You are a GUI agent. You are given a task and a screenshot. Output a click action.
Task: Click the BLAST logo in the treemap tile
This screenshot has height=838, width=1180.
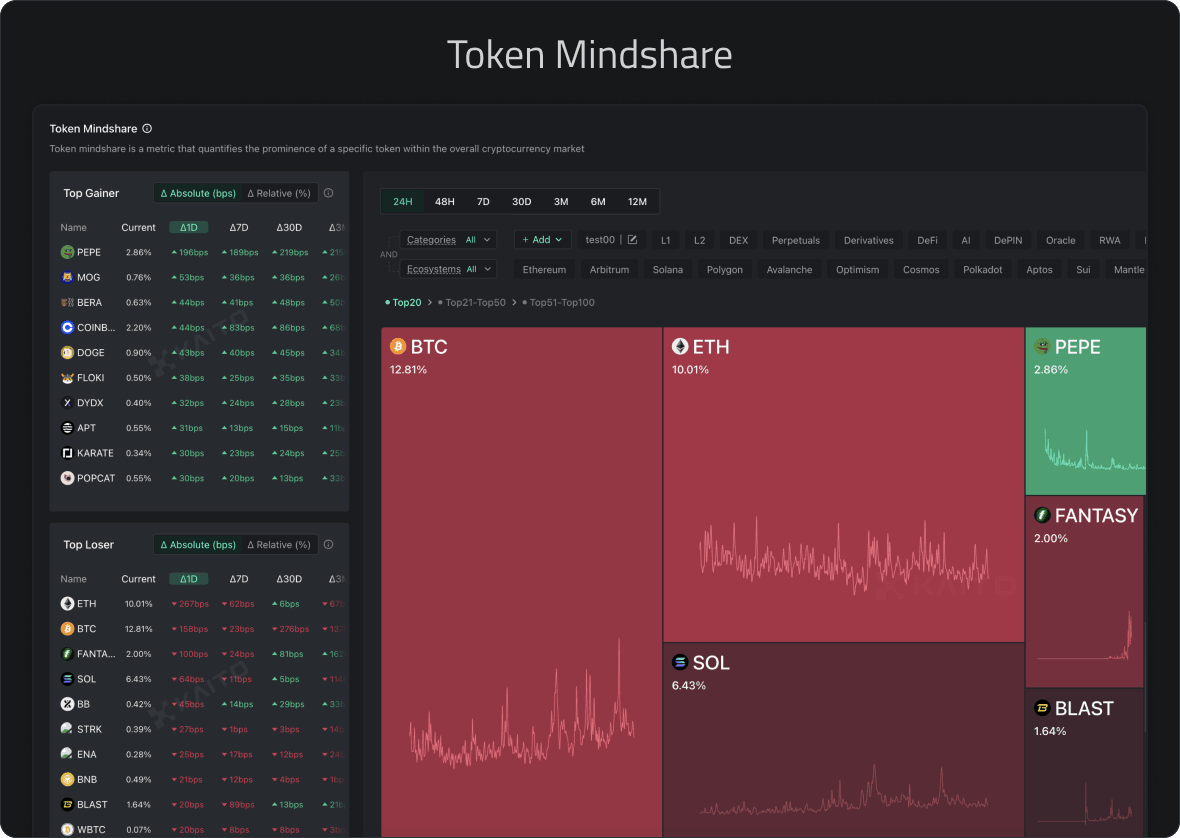coord(1042,708)
